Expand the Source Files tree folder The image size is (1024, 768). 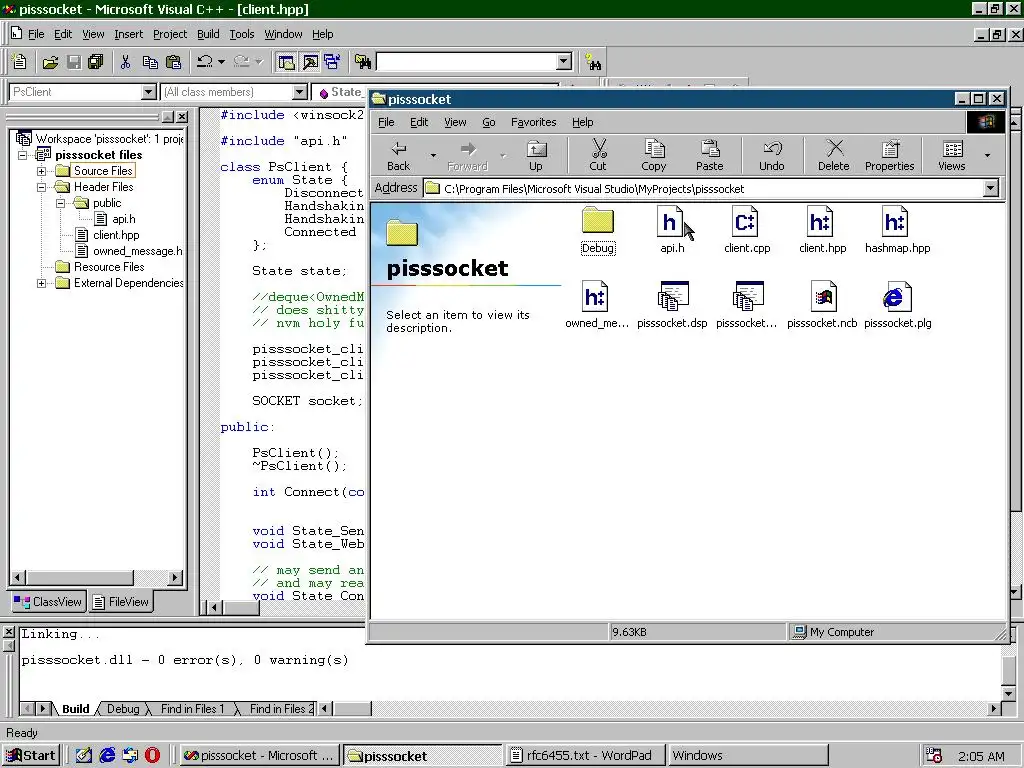point(41,171)
